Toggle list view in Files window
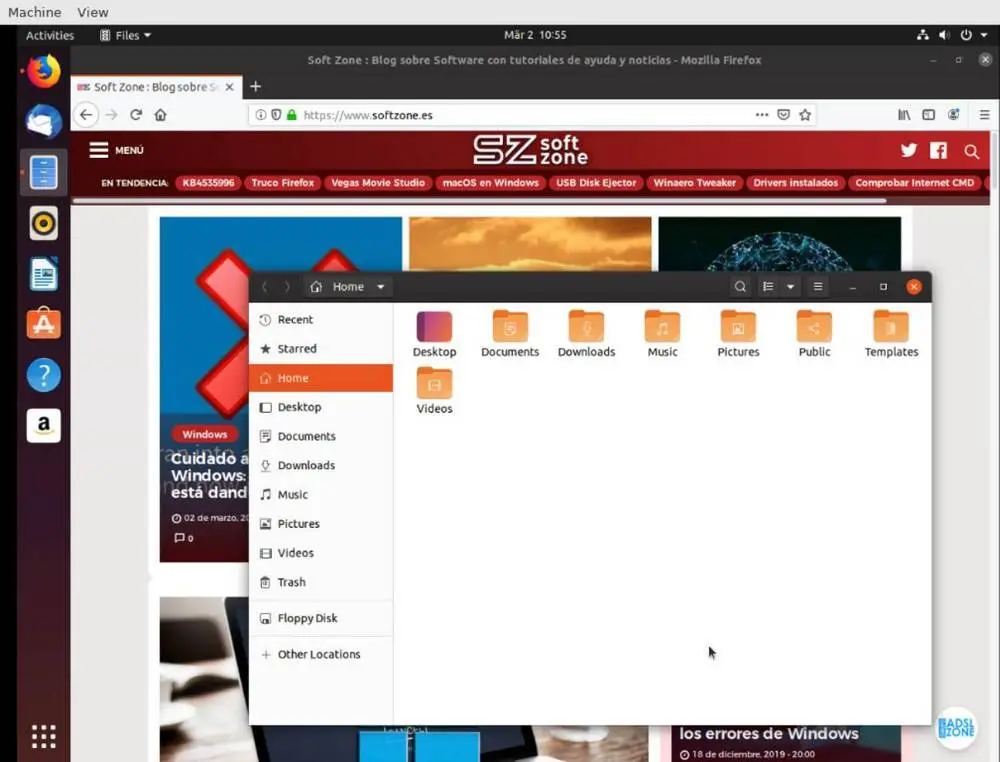Image resolution: width=1000 pixels, height=762 pixels. [768, 287]
